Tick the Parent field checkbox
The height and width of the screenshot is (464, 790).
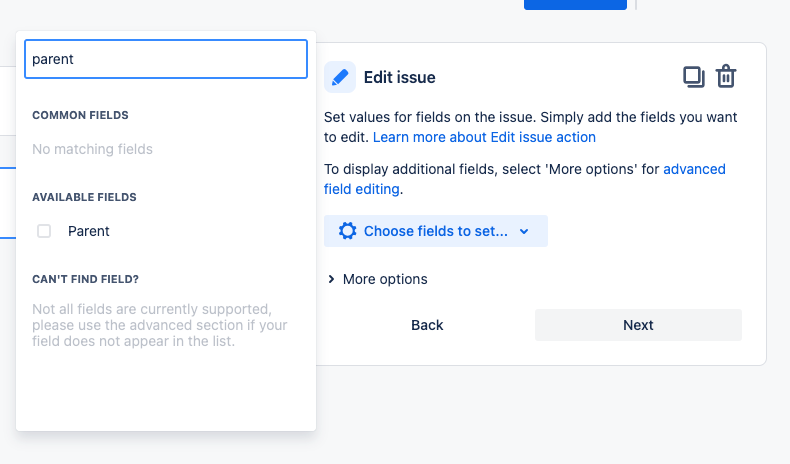click(44, 231)
